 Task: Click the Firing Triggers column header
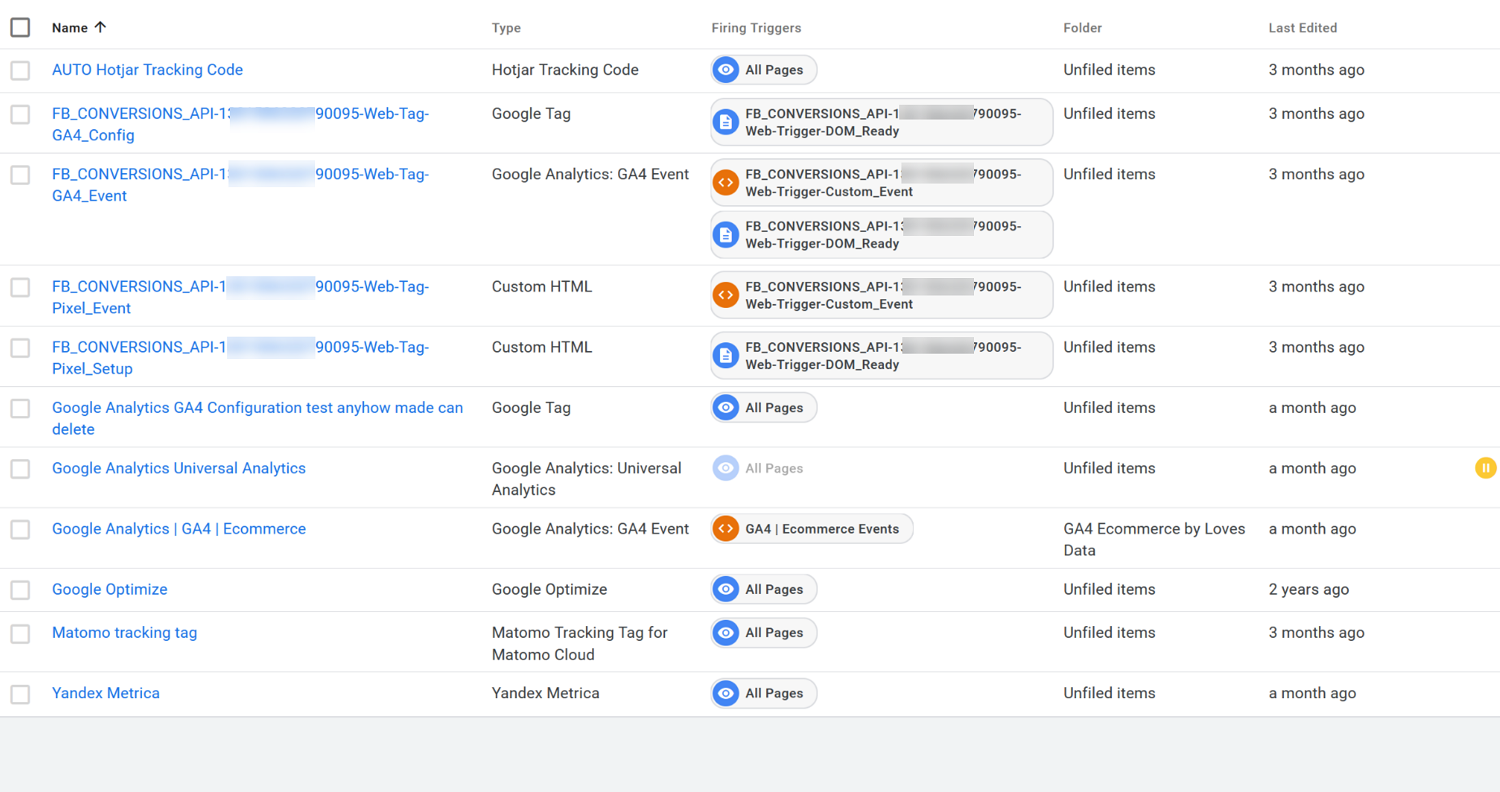point(756,28)
